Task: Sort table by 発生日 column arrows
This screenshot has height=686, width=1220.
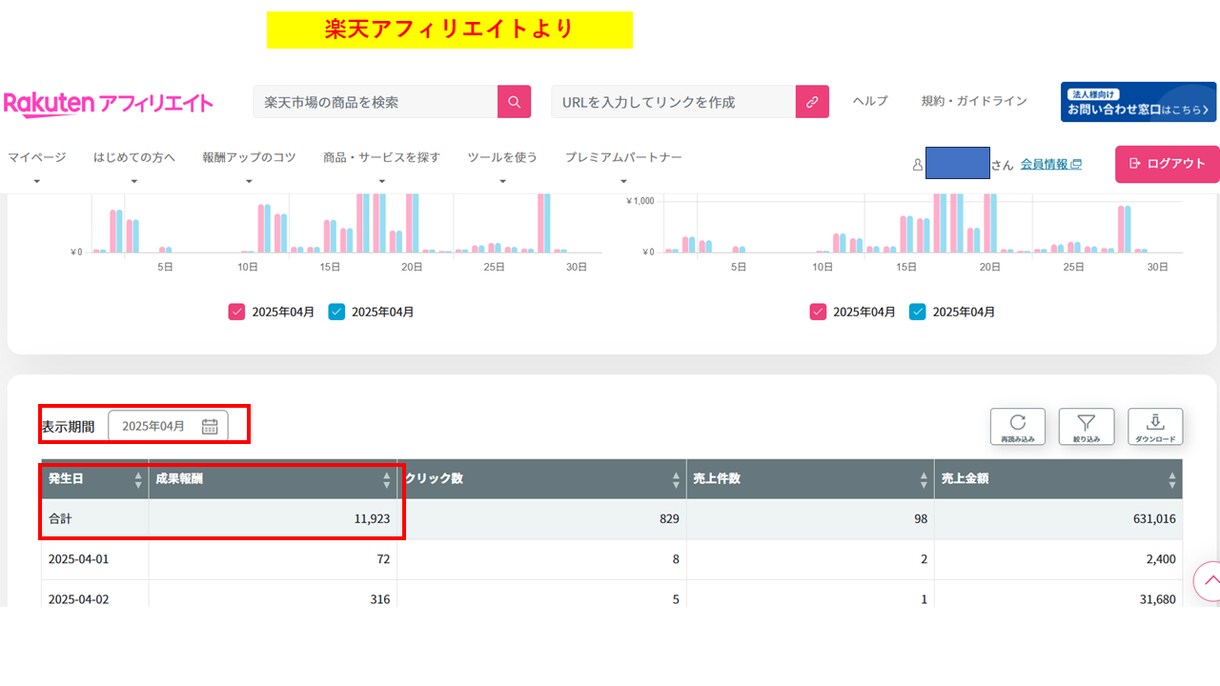Action: tap(138, 480)
